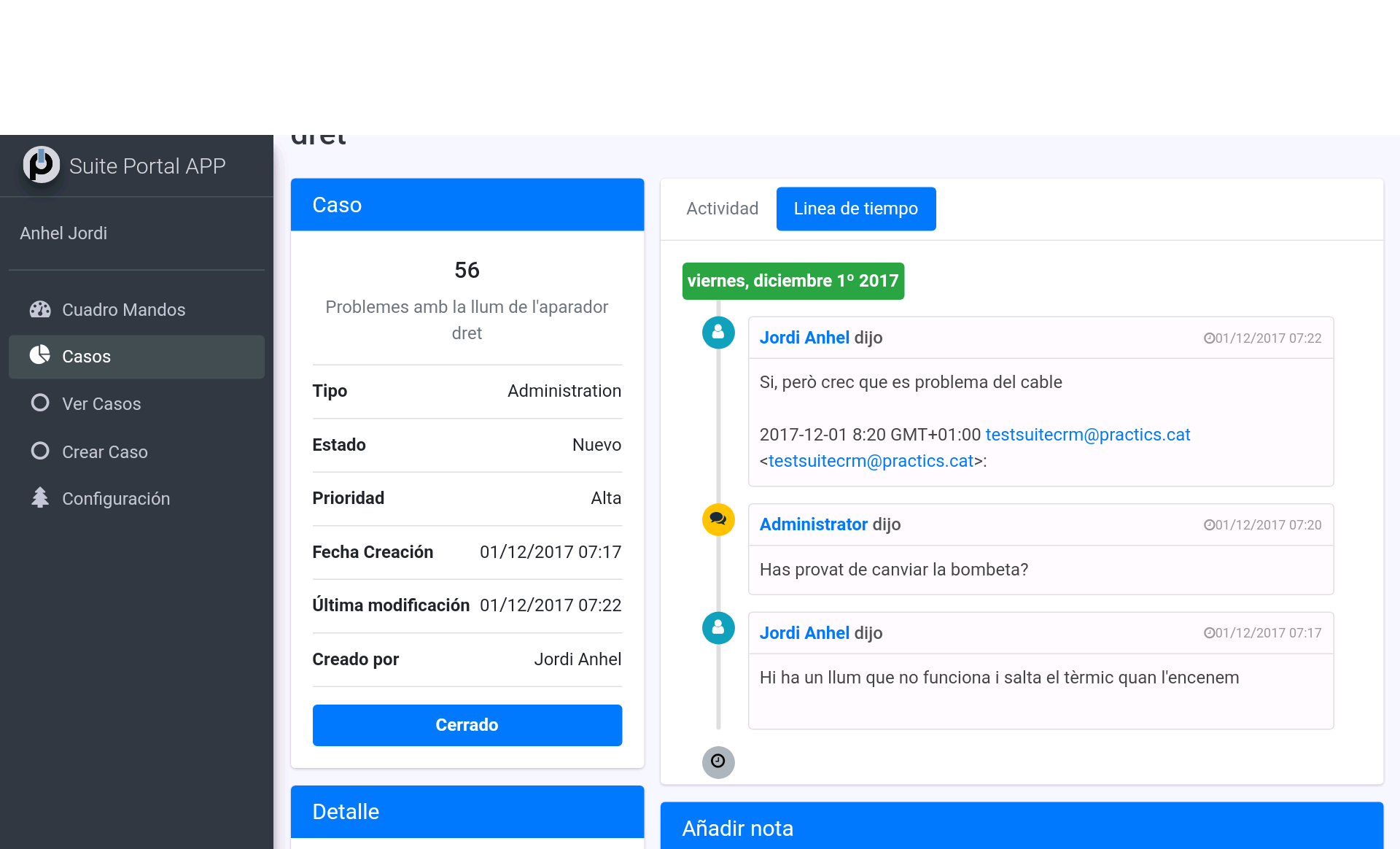The image size is (1400, 849).
Task: Click the bottom timeline marker icon
Action: pyautogui.click(x=718, y=762)
